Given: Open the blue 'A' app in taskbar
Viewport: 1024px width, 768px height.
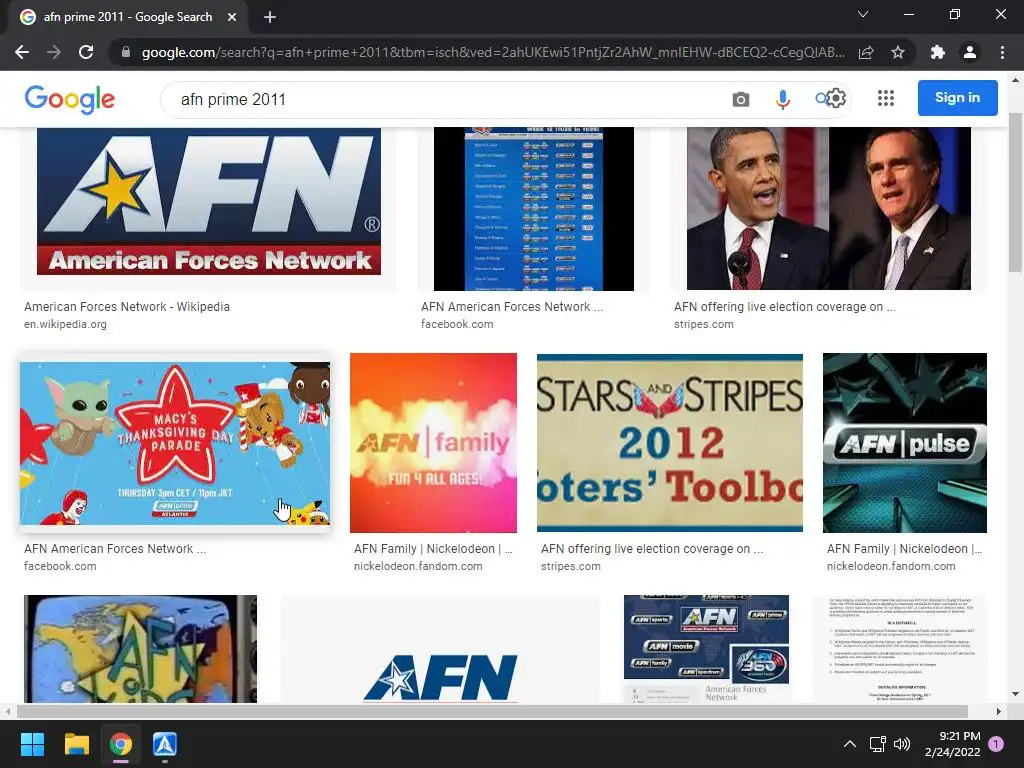Looking at the screenshot, I should [165, 744].
